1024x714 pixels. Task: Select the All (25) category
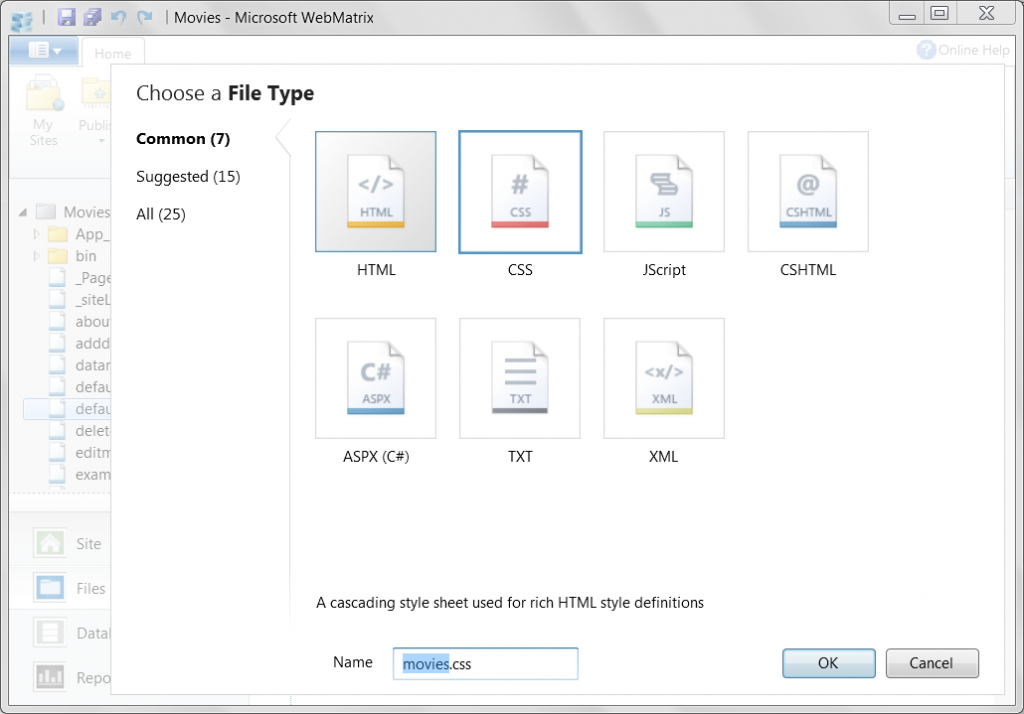(161, 214)
